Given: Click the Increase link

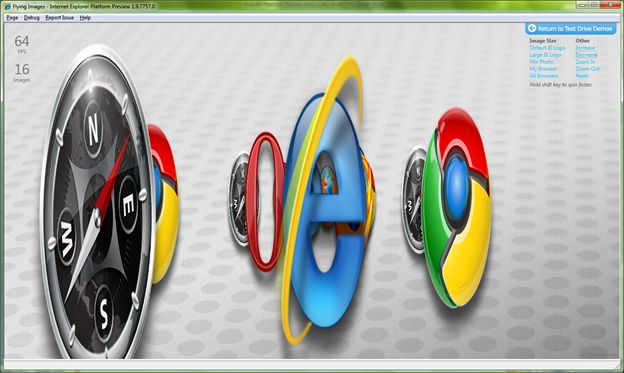Looking at the screenshot, I should point(585,48).
